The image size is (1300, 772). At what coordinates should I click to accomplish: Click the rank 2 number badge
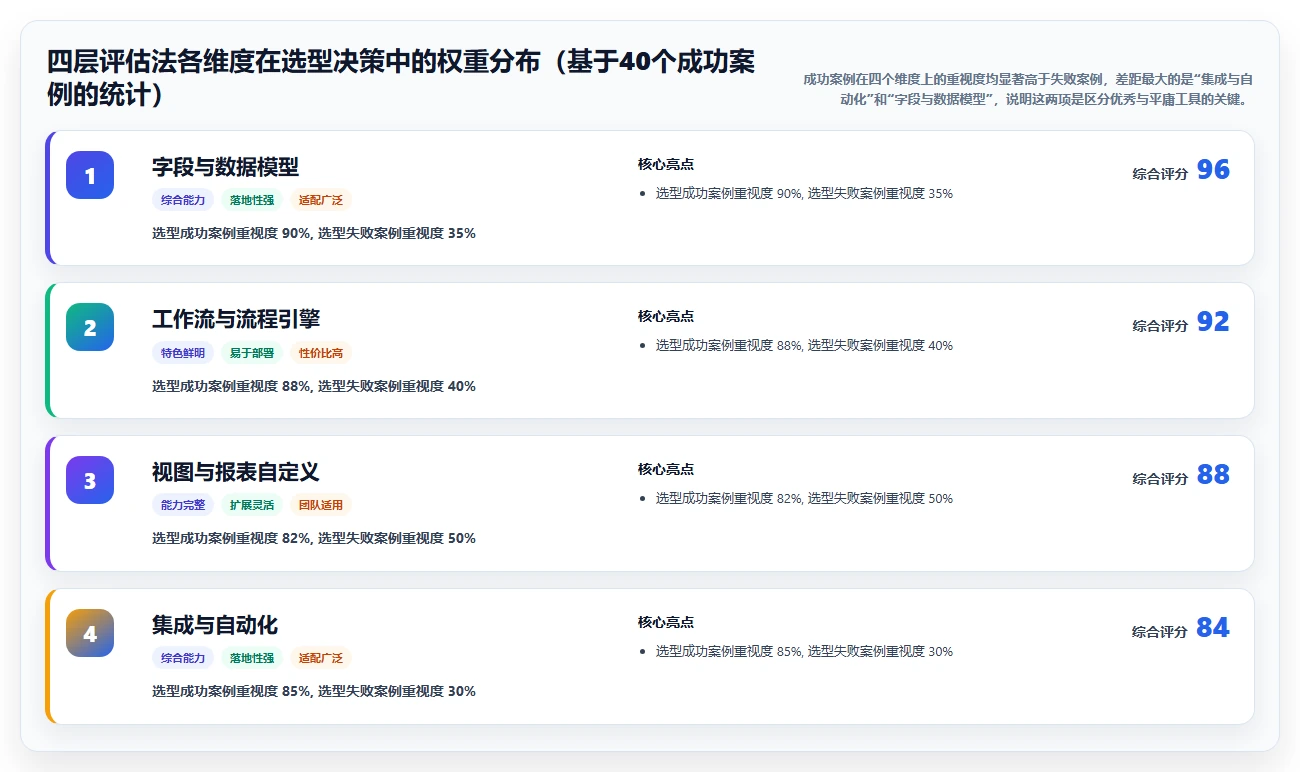(x=90, y=327)
